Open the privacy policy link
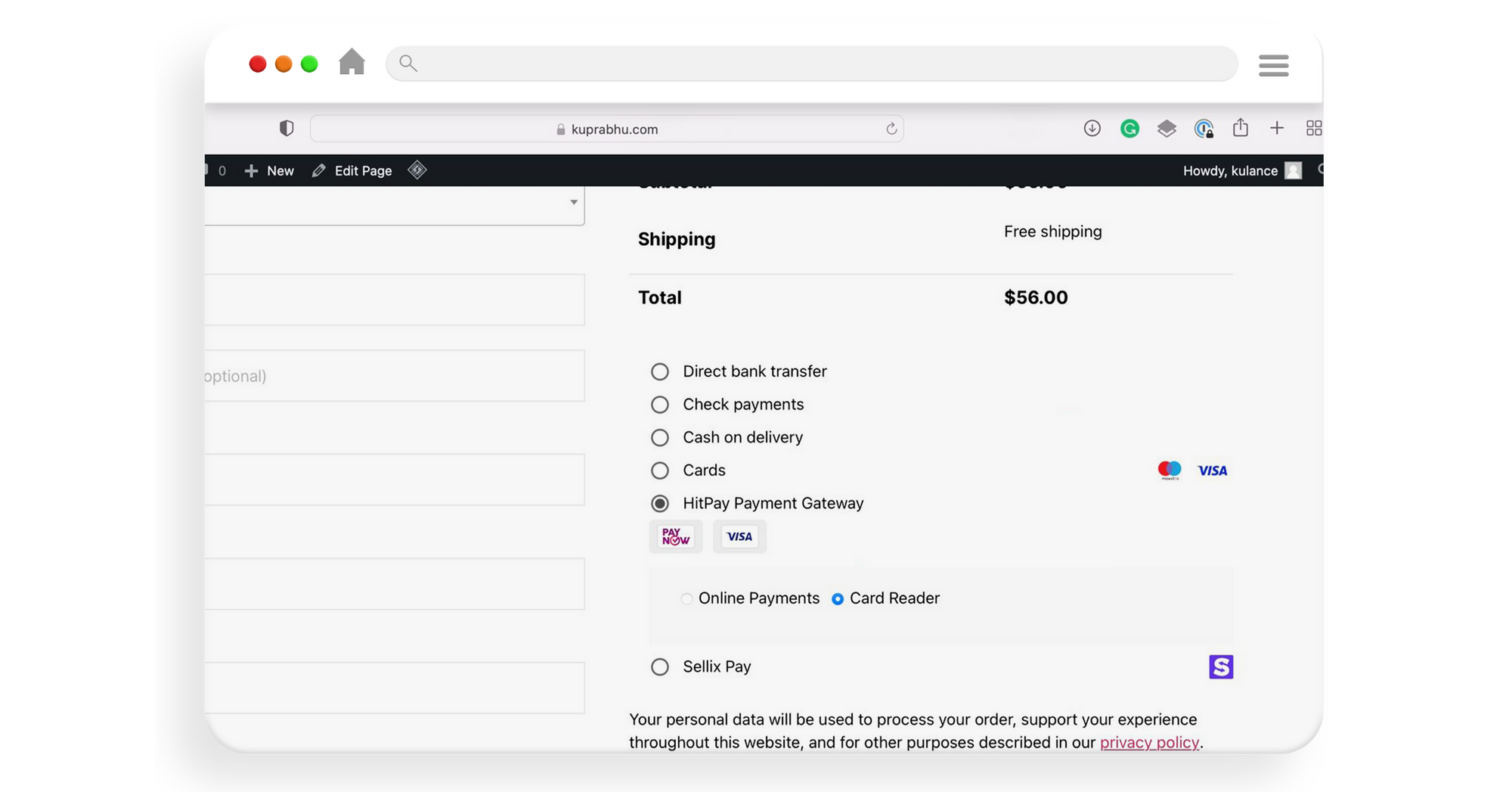 (1148, 742)
